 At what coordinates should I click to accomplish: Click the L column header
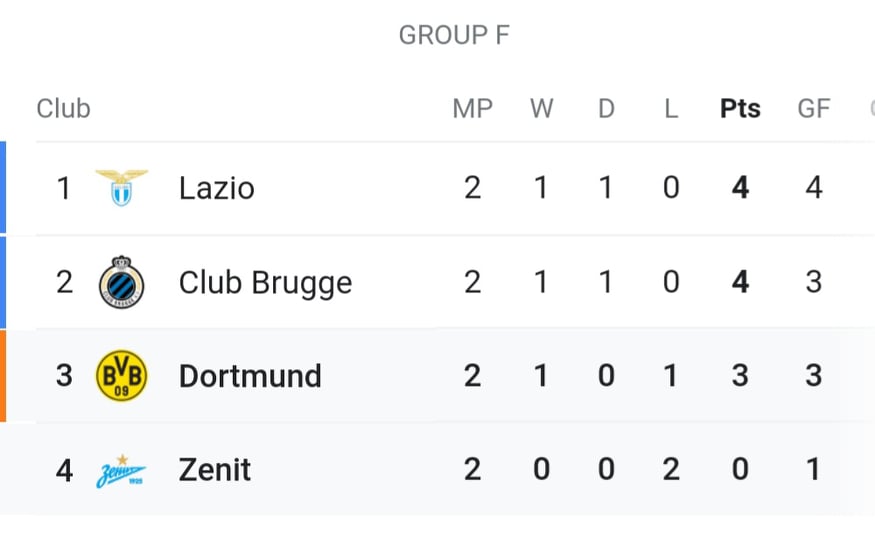coord(671,108)
